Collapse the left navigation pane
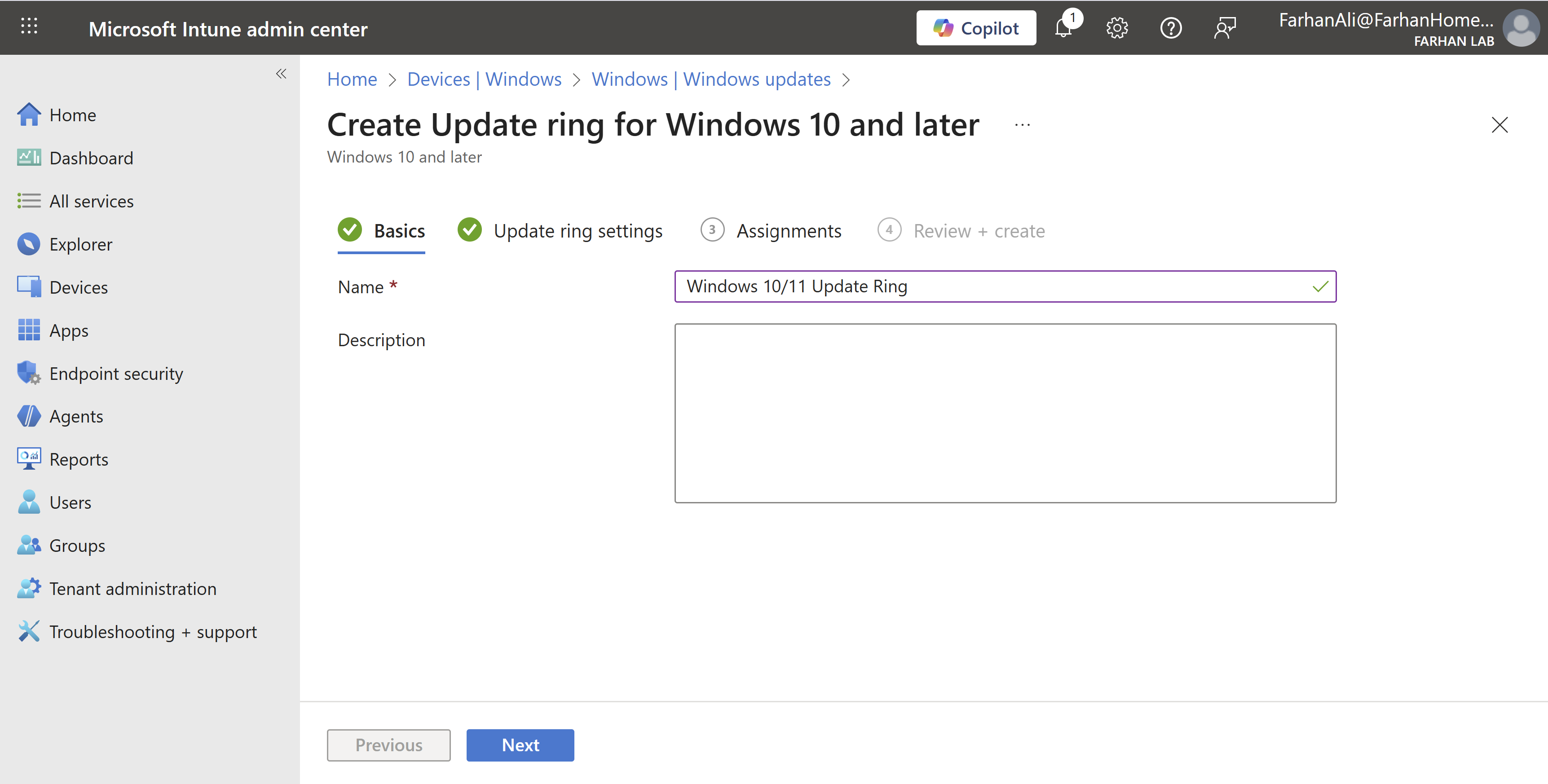Screen dimensions: 1548x784 281,74
